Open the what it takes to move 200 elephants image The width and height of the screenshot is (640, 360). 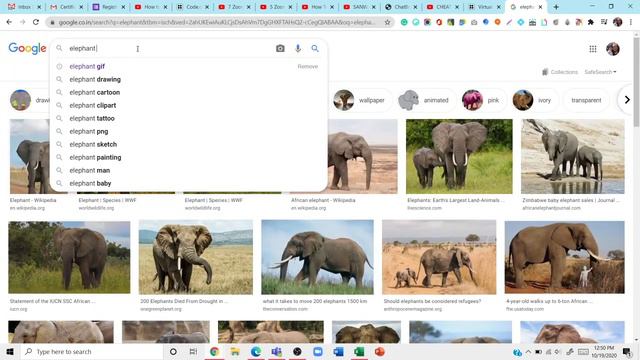[x=317, y=257]
